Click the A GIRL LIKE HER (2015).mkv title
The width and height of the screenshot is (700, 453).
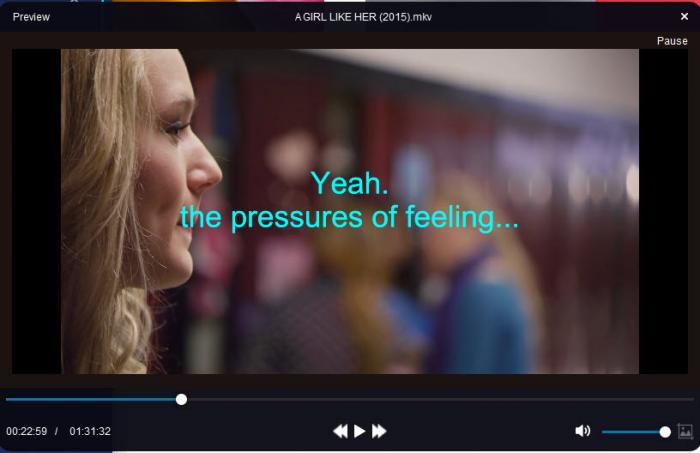click(x=363, y=17)
